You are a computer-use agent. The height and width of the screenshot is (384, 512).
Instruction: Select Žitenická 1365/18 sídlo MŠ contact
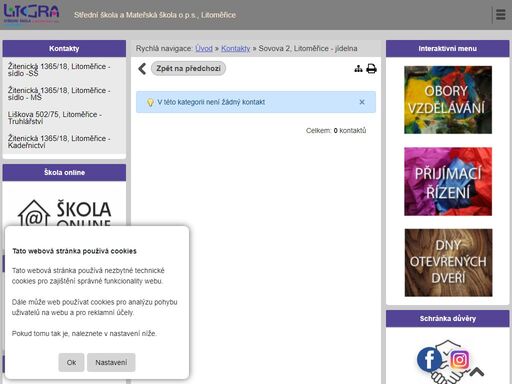pyautogui.click(x=64, y=94)
